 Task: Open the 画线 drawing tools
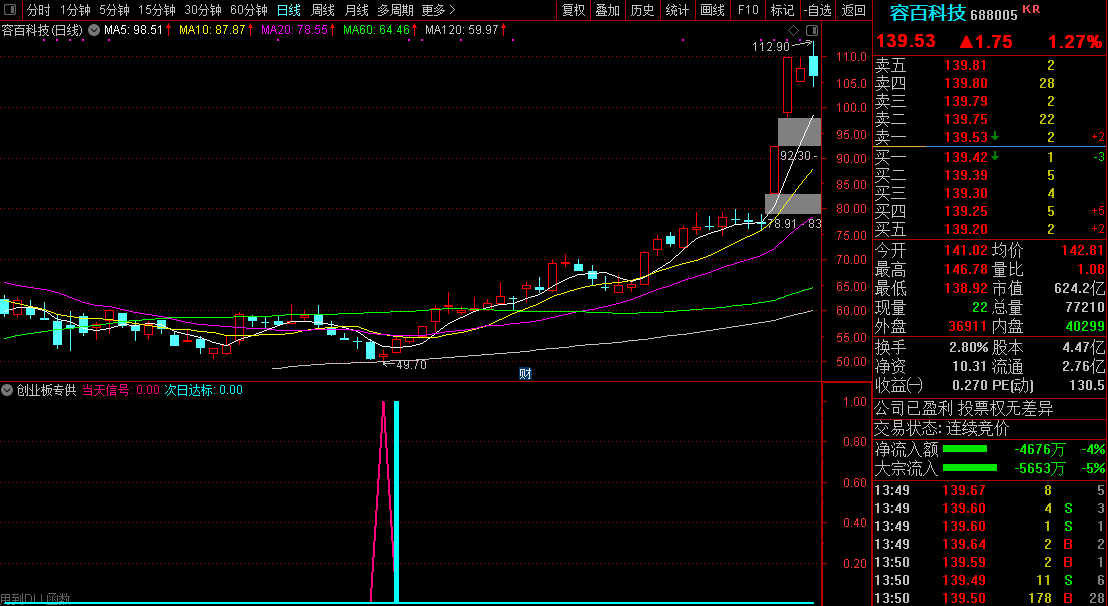coord(712,10)
